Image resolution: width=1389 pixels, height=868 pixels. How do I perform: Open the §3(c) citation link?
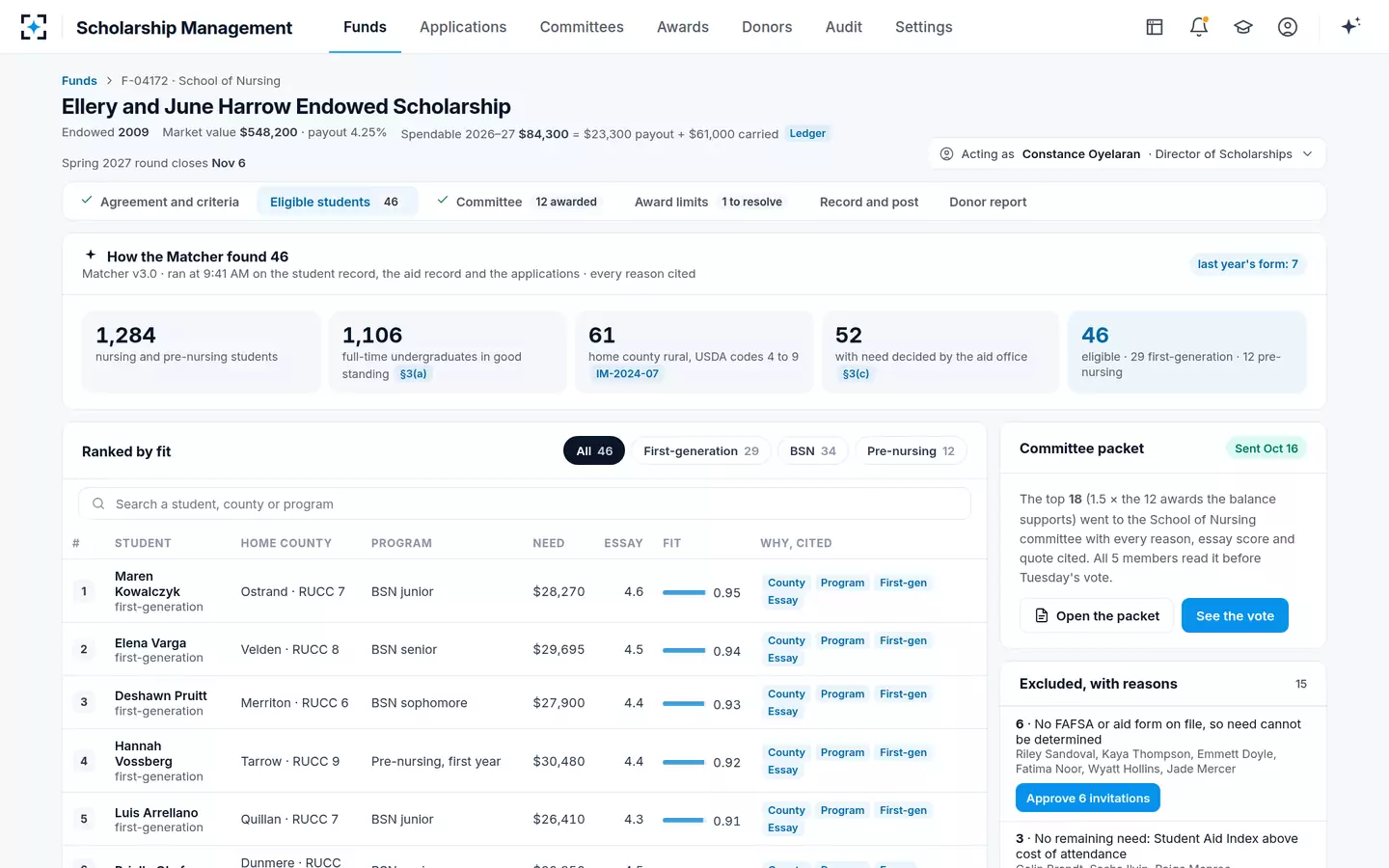pyautogui.click(x=856, y=374)
